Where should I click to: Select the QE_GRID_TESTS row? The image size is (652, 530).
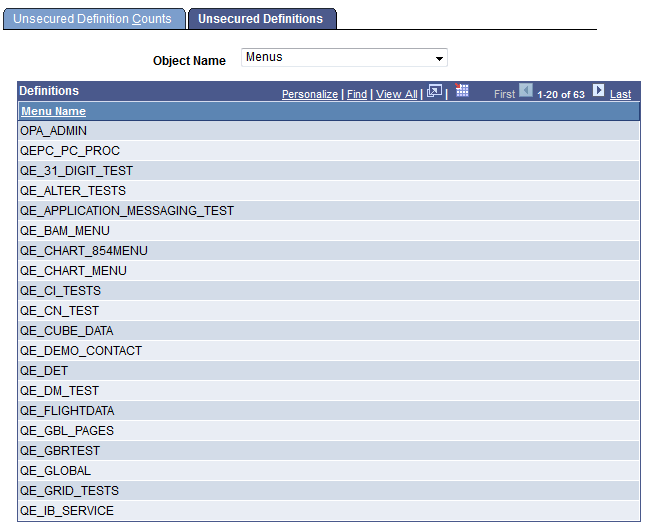328,490
